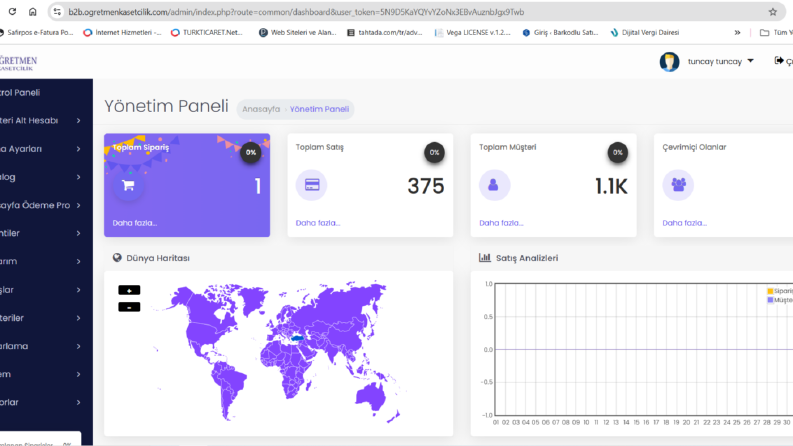This screenshot has height=446, width=793.
Task: Click the Anasayfa breadcrumb link
Action: click(261, 109)
